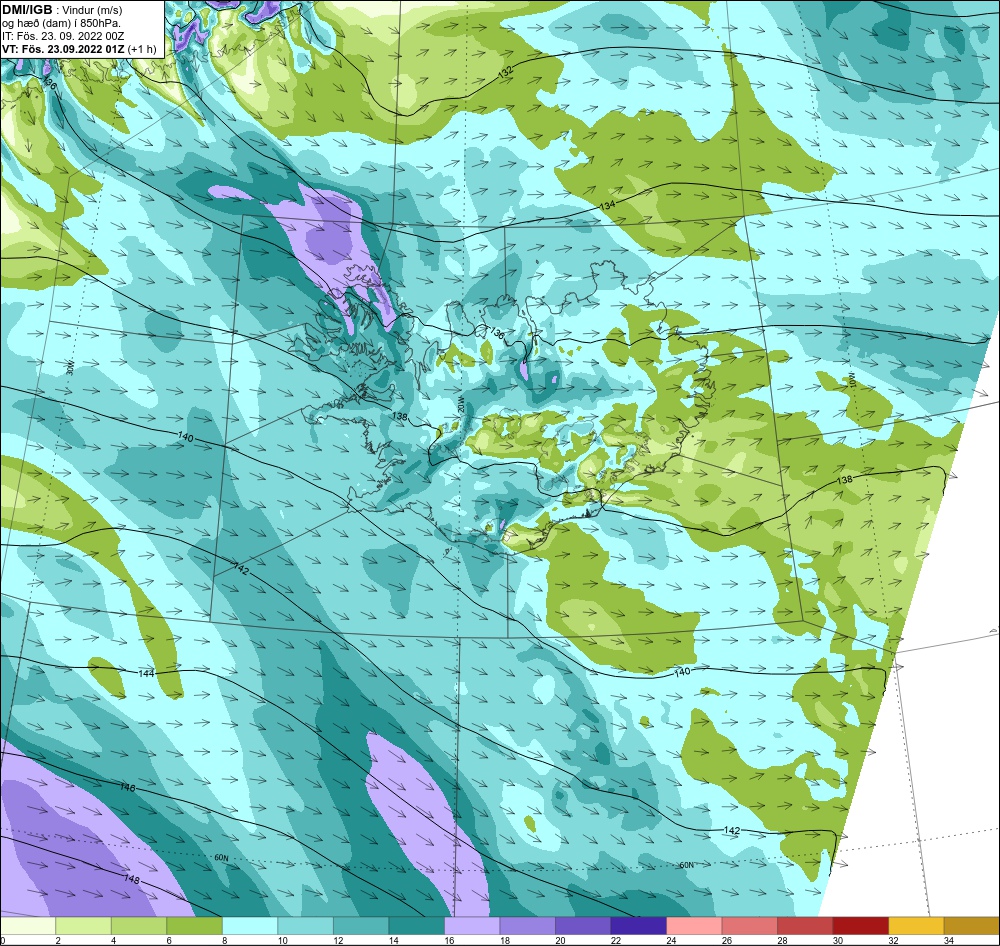Click the indigo 22–24 m/s legend swatch
The height and width of the screenshot is (946, 1000).
638,926
